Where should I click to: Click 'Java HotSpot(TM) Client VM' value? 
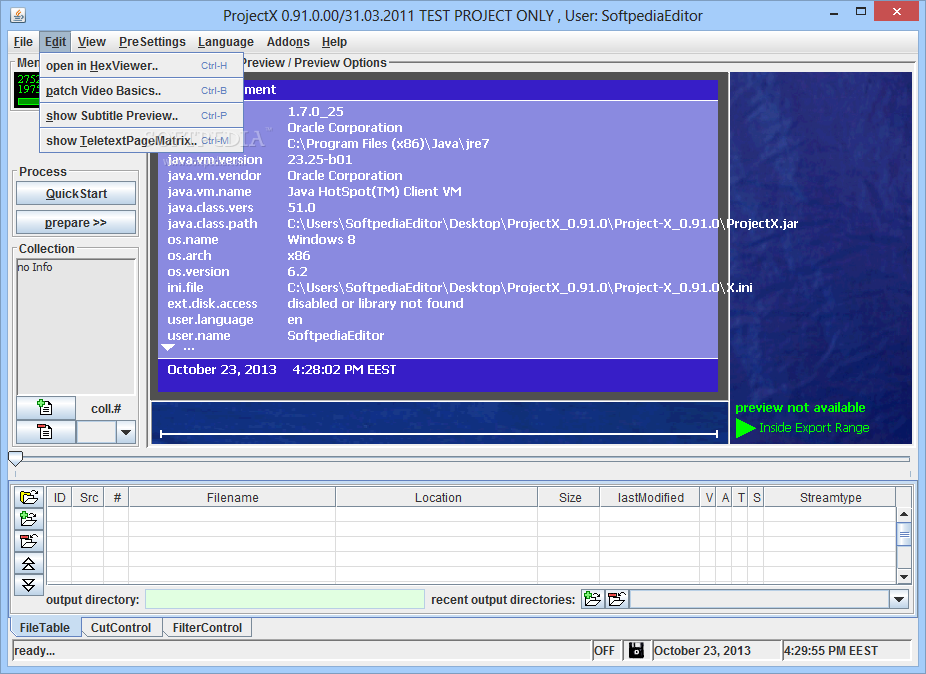point(374,191)
